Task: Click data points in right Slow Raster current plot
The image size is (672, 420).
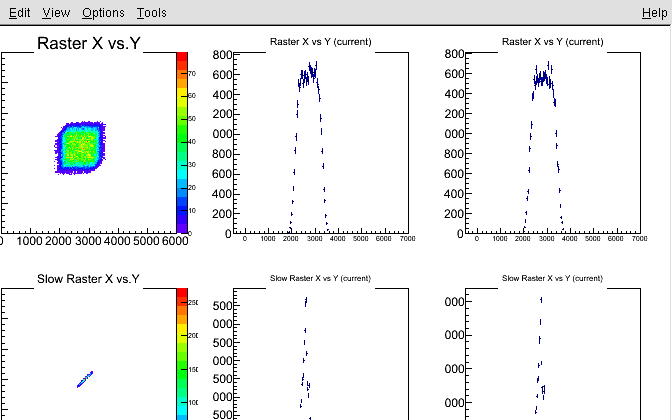Action: (540, 355)
